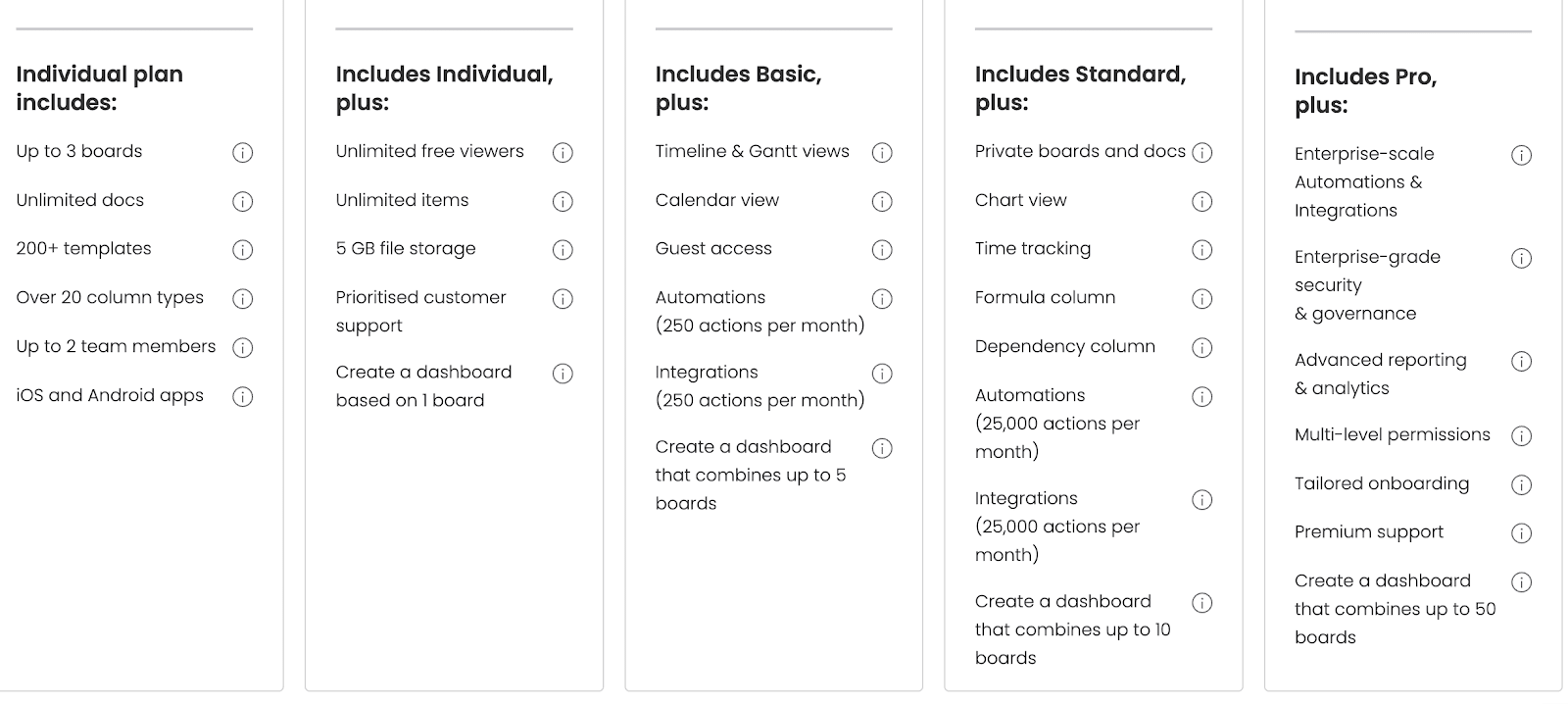Open info icon for 200+ templates

tap(242, 250)
